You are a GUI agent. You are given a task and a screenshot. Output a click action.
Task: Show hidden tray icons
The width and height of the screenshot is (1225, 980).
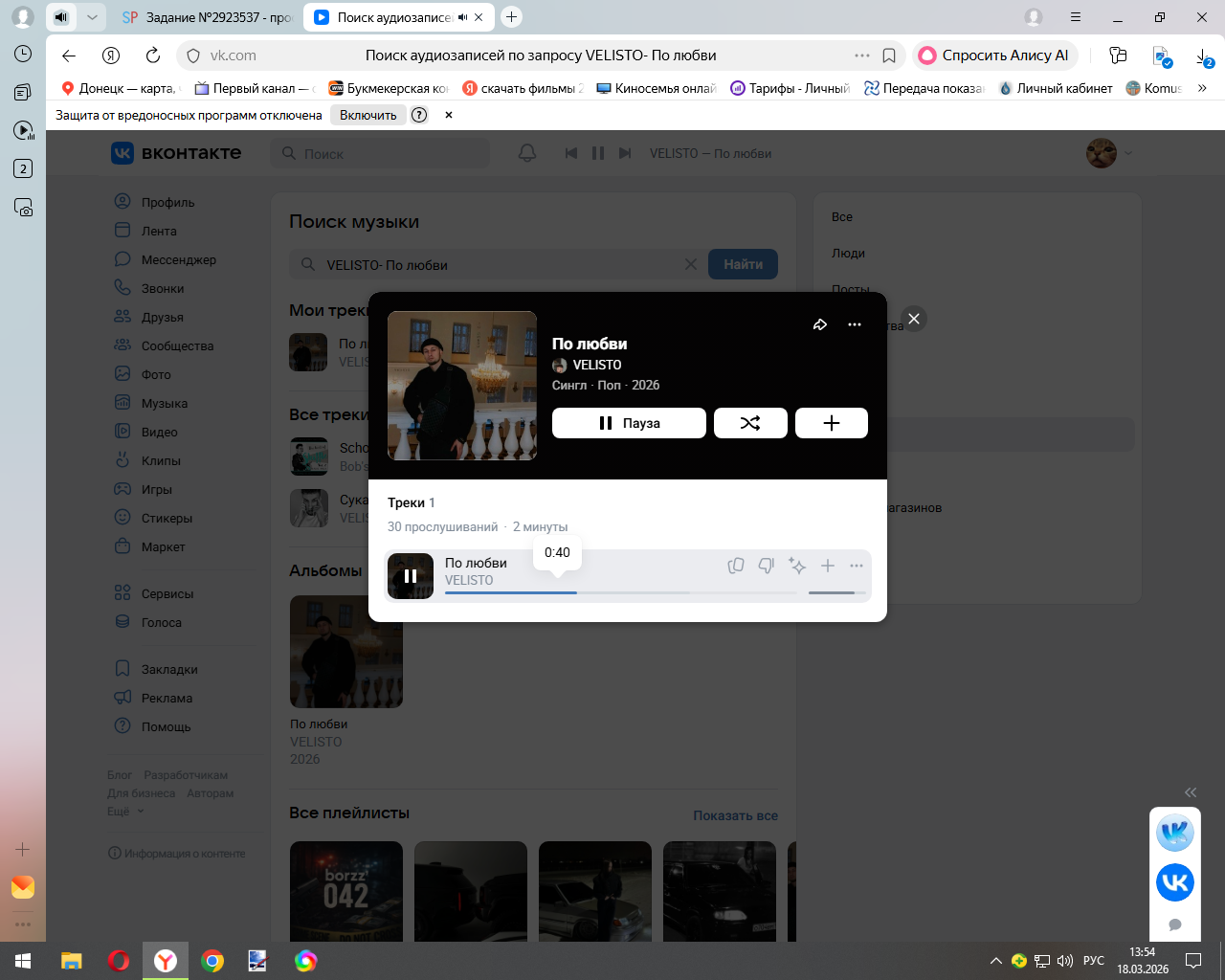pos(995,961)
